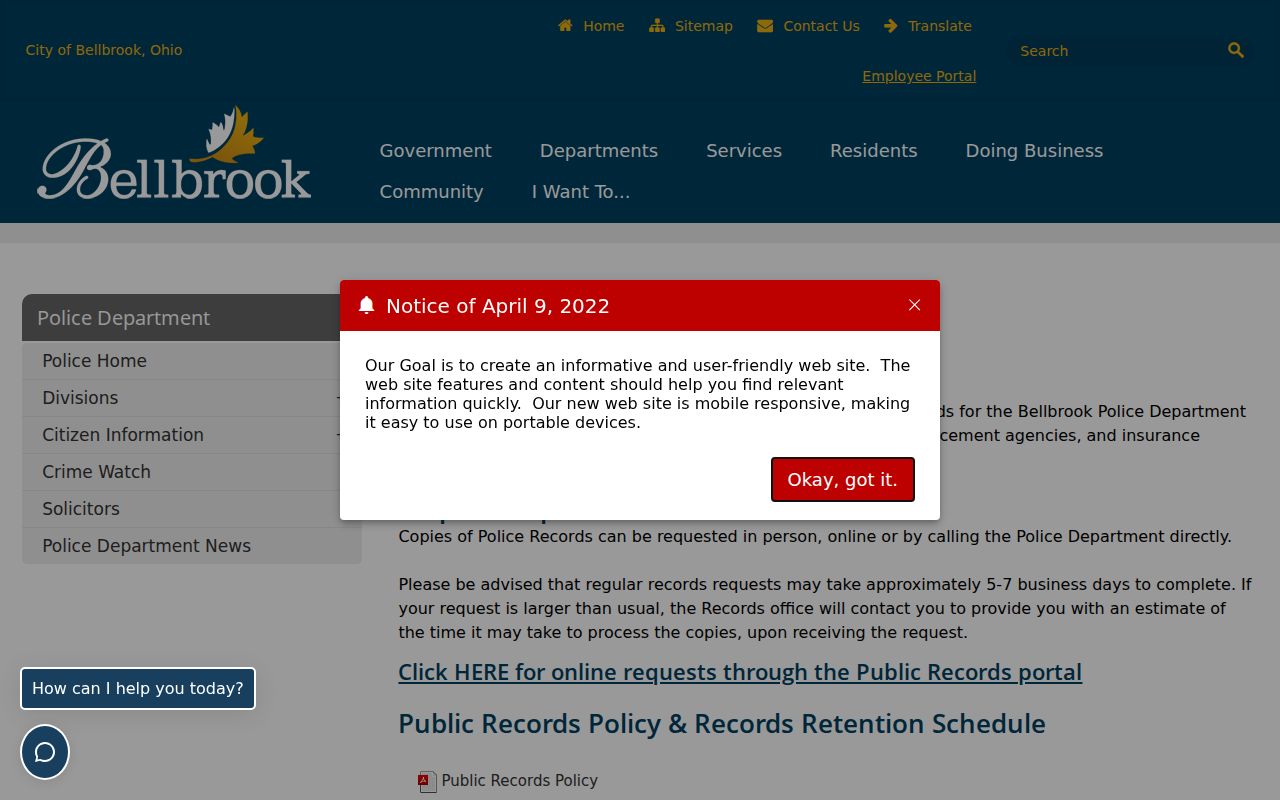Select Crime Watch in the sidebar

pyautogui.click(x=191, y=472)
